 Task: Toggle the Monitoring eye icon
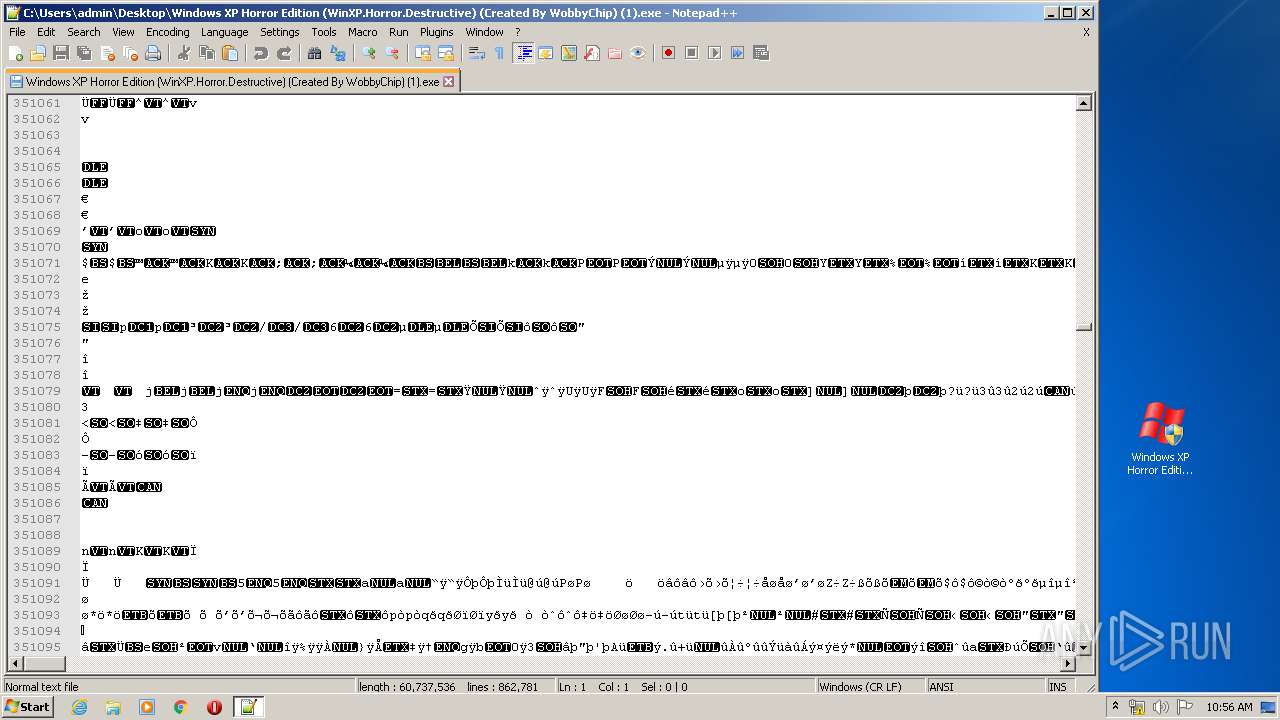tap(638, 53)
